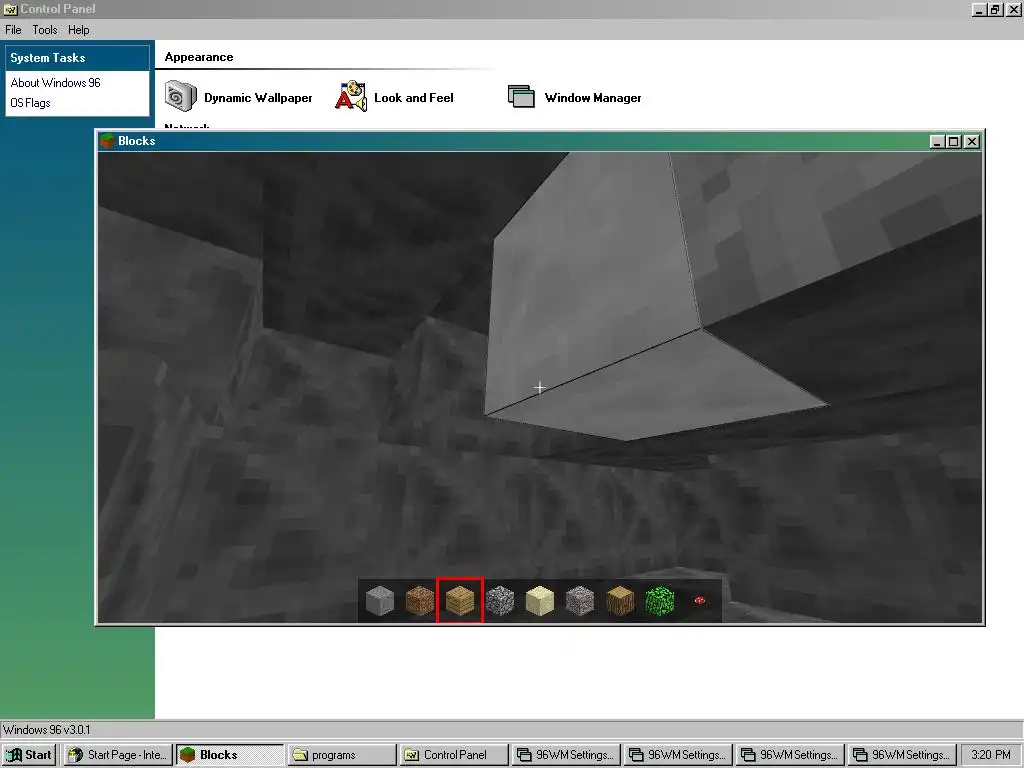Image resolution: width=1024 pixels, height=768 pixels.
Task: Close the Control Panel window
Action: pyautogui.click(x=1014, y=10)
